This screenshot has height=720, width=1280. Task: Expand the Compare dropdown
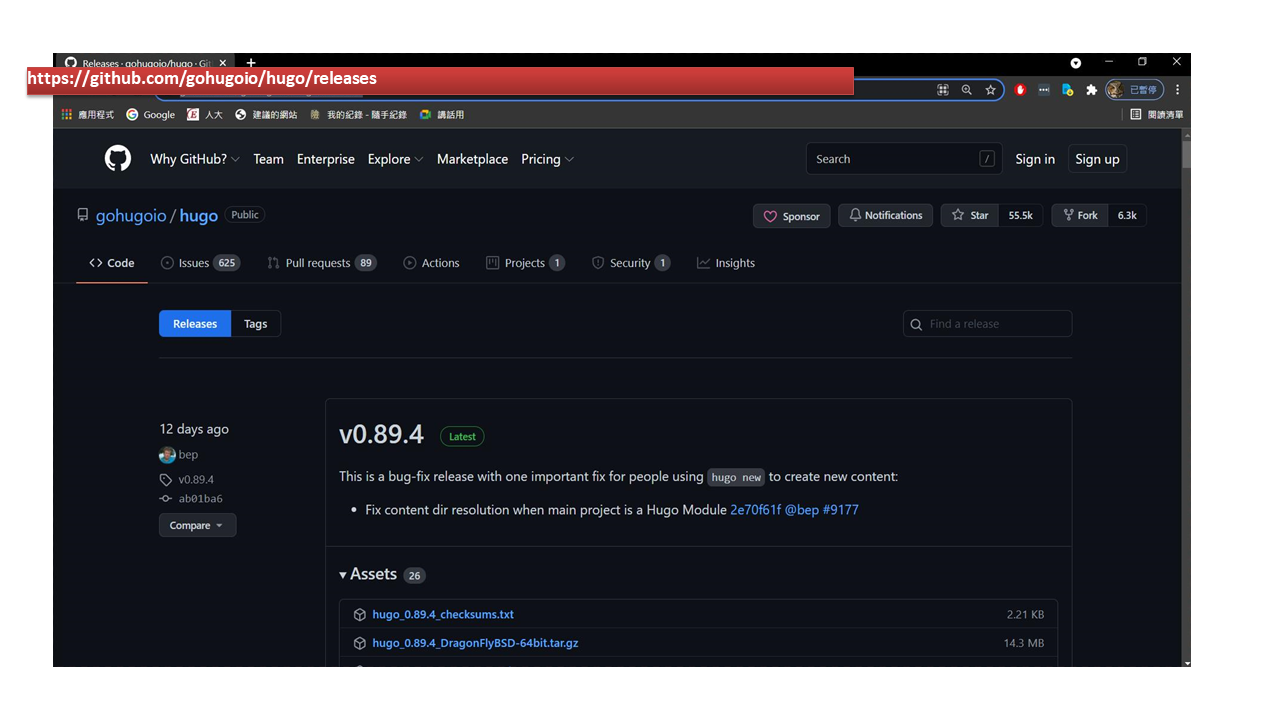click(197, 525)
